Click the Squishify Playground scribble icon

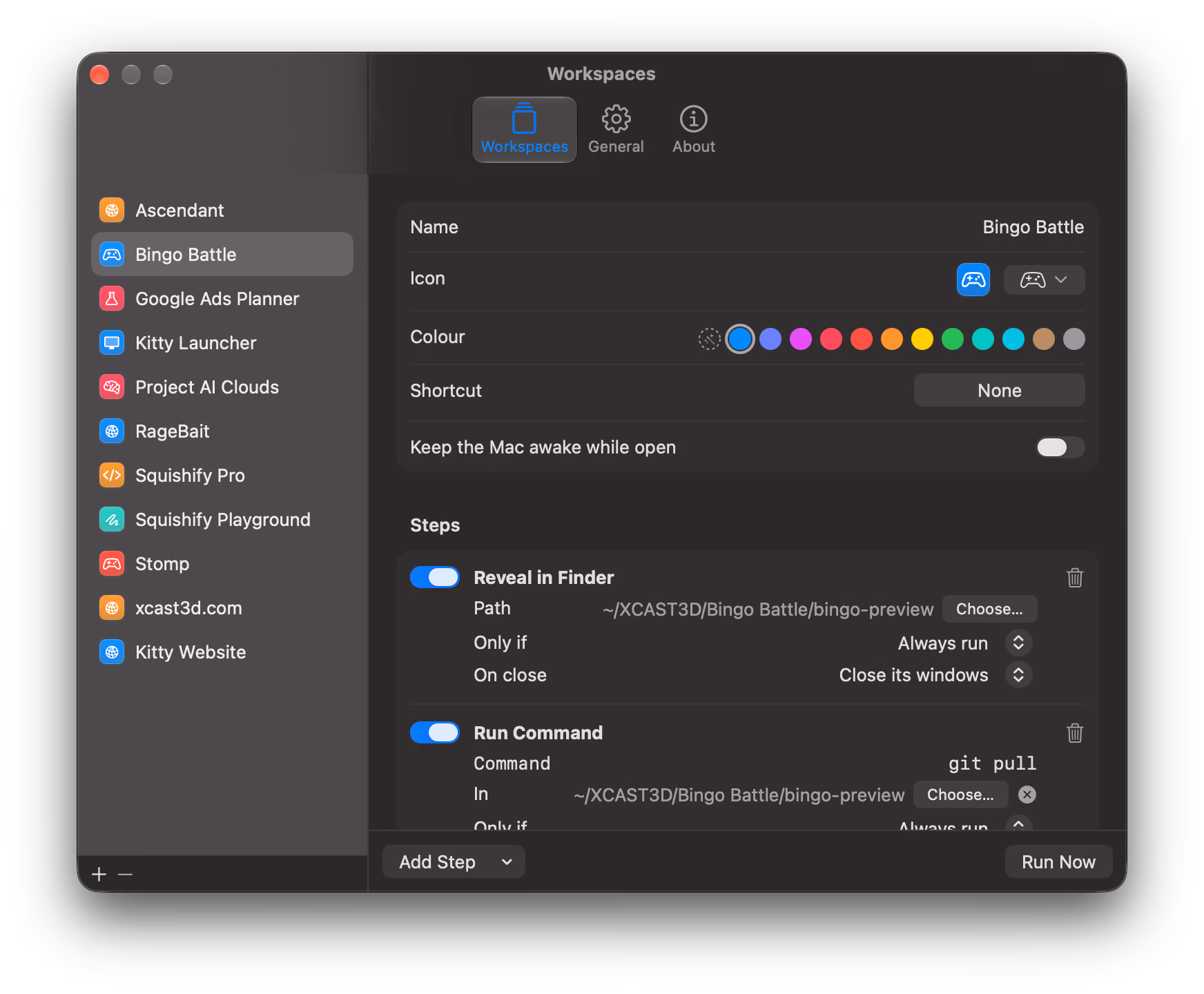tap(112, 520)
